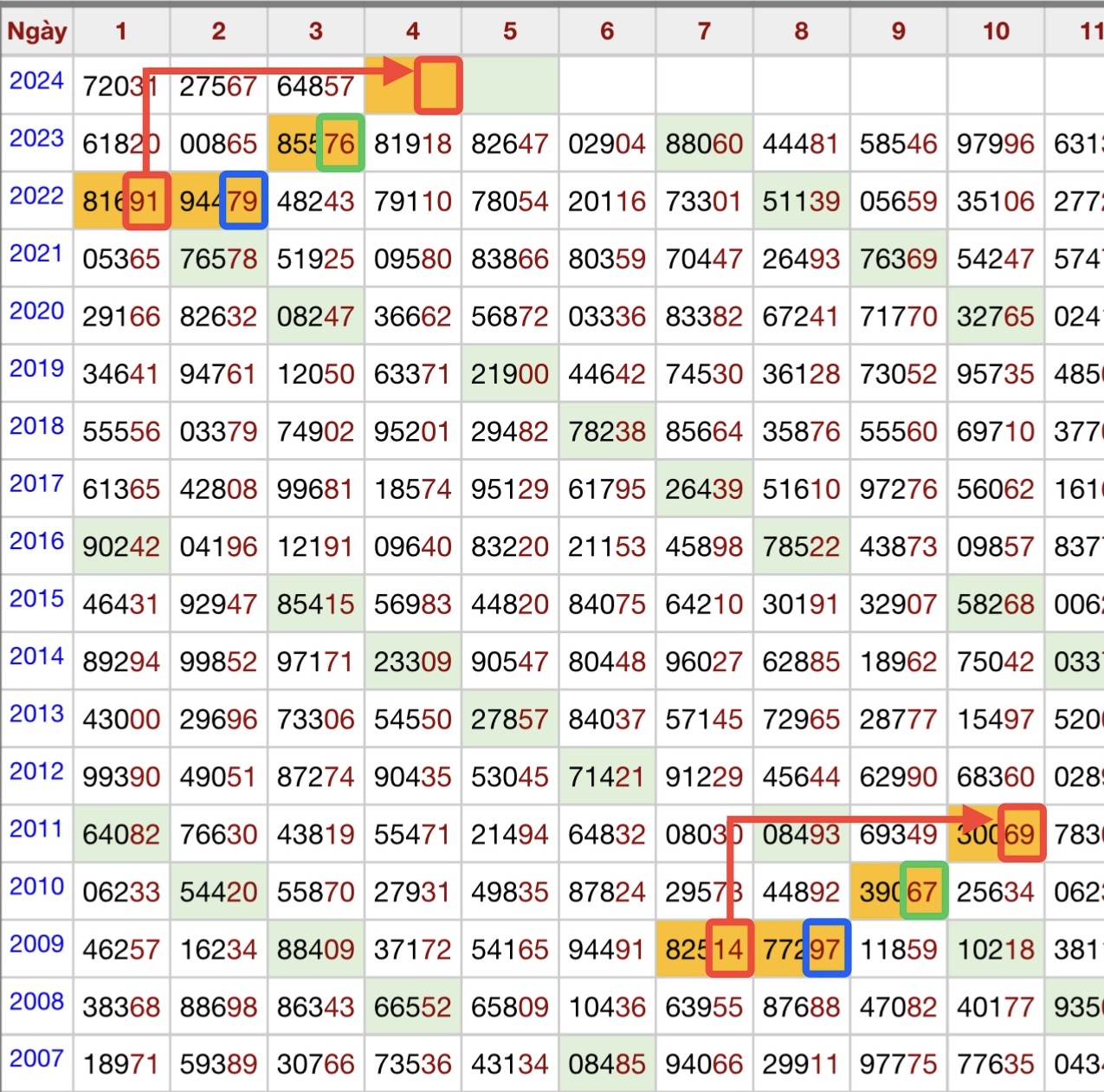1104x1092 pixels.
Task: Click the 2007 year link
Action: [x=36, y=1058]
